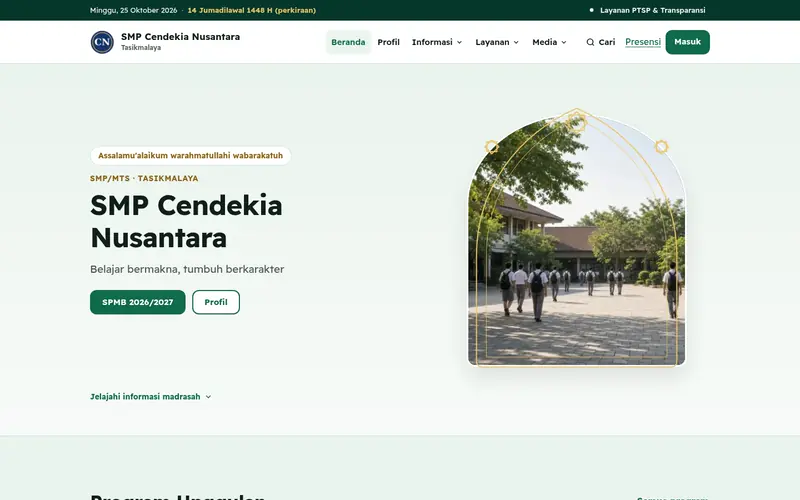The width and height of the screenshot is (800, 500).
Task: Click the SPMB 2026/2027 button
Action: point(138,302)
